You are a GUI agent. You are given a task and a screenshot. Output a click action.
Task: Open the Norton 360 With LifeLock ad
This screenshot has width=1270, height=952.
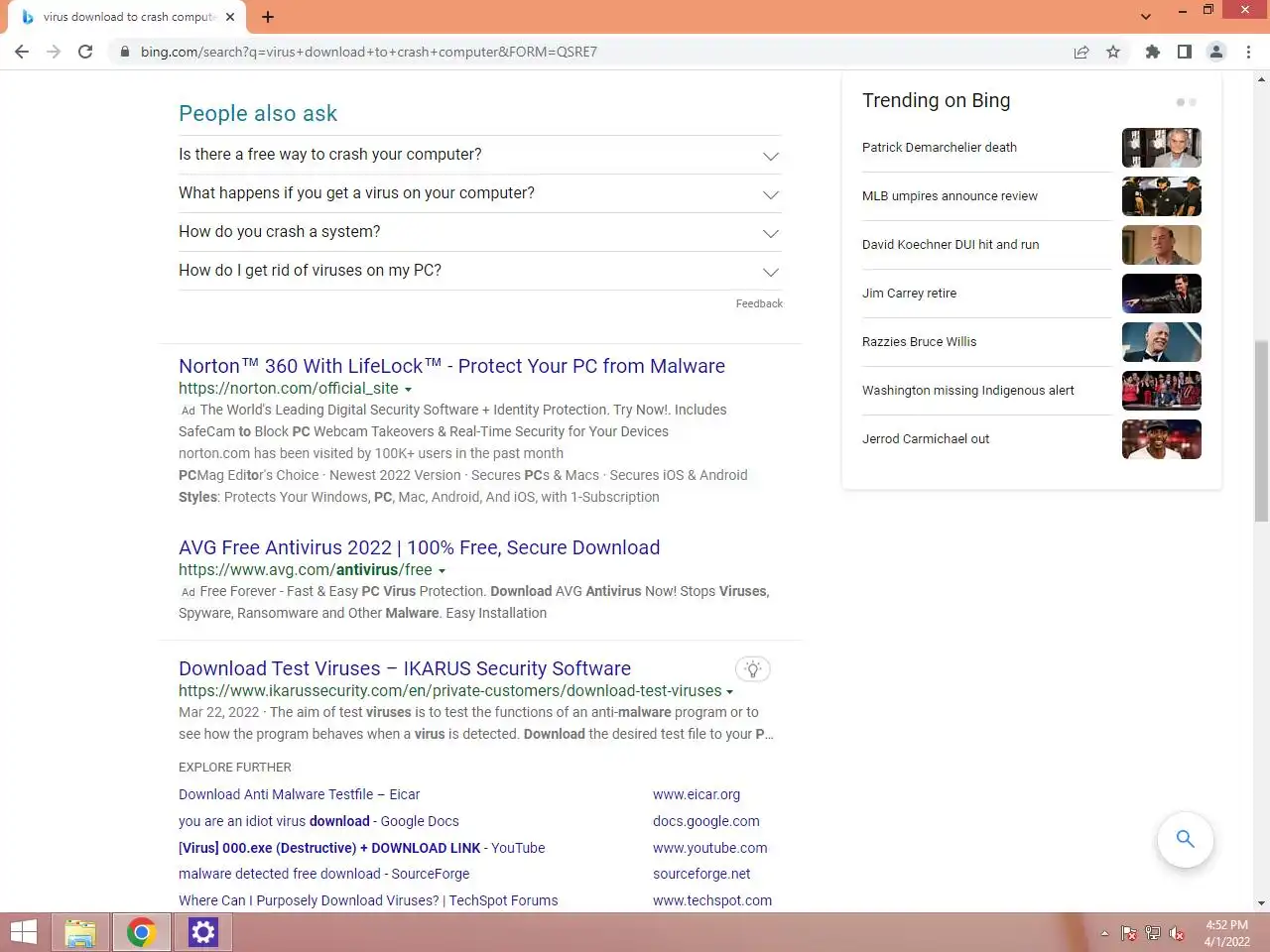[451, 366]
